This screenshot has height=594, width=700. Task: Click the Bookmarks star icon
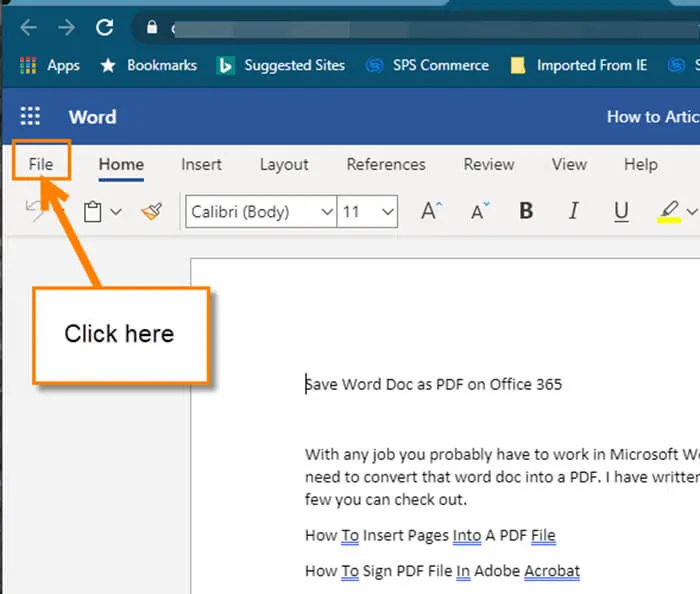point(108,66)
